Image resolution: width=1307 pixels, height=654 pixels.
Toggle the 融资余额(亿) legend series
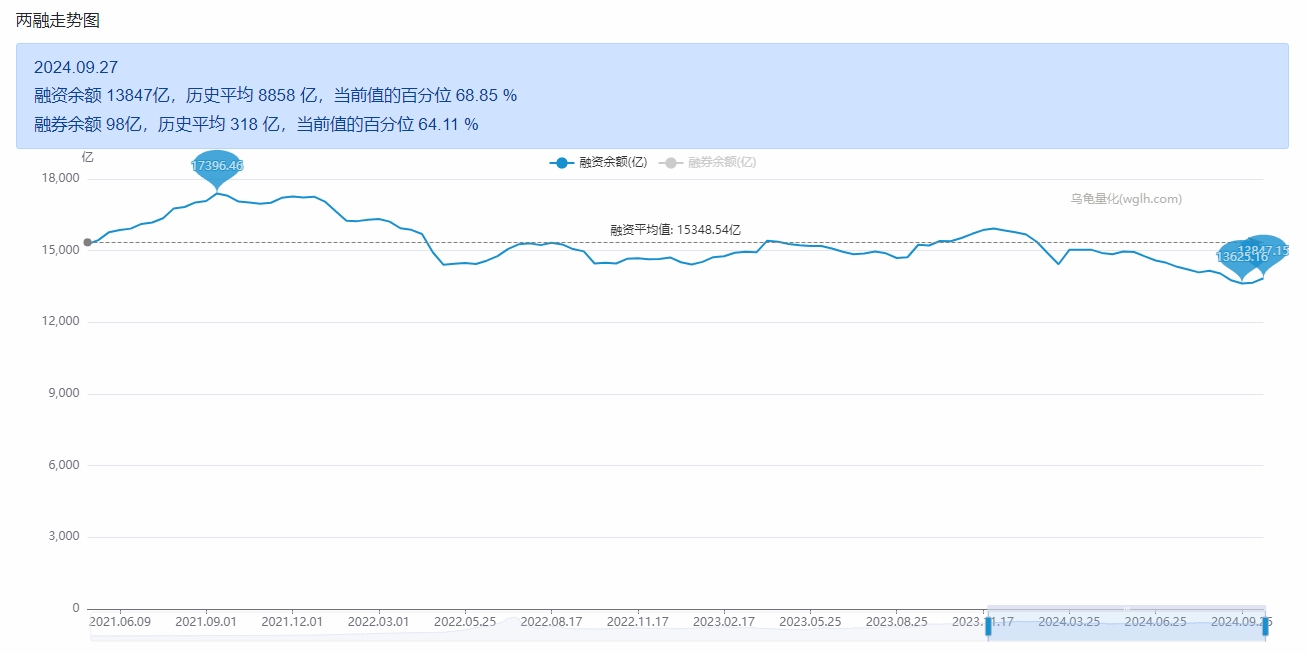click(x=612, y=162)
